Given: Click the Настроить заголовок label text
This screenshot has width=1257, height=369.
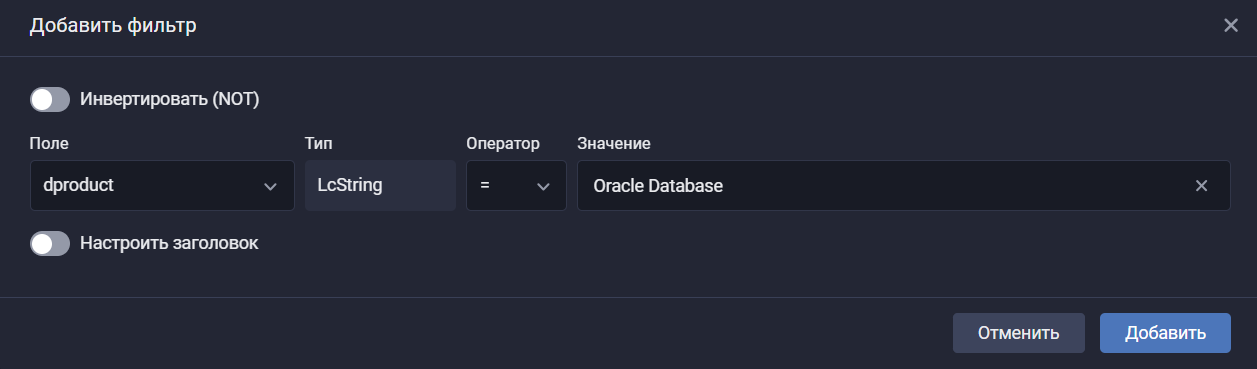Looking at the screenshot, I should pos(169,243).
